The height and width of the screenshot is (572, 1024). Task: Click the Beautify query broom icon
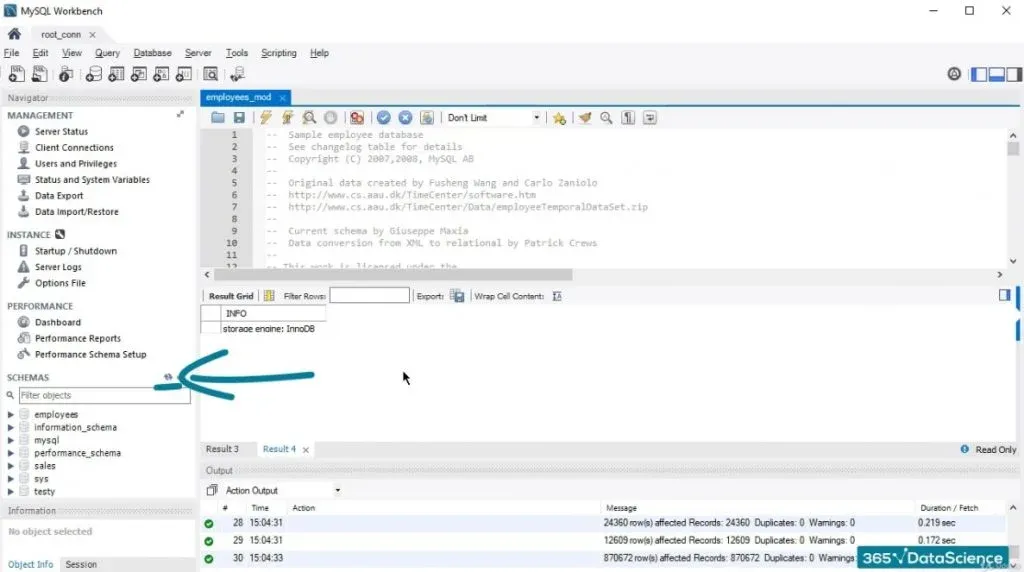tap(585, 118)
